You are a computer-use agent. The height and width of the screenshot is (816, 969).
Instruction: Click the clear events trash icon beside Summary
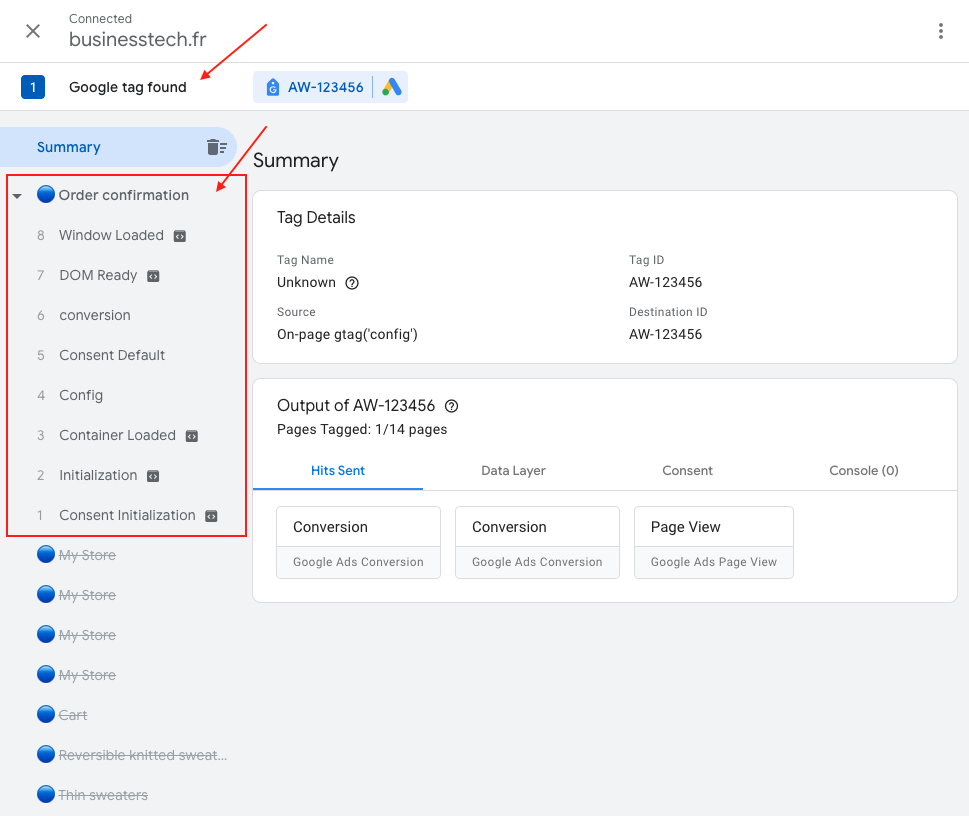tap(217, 147)
